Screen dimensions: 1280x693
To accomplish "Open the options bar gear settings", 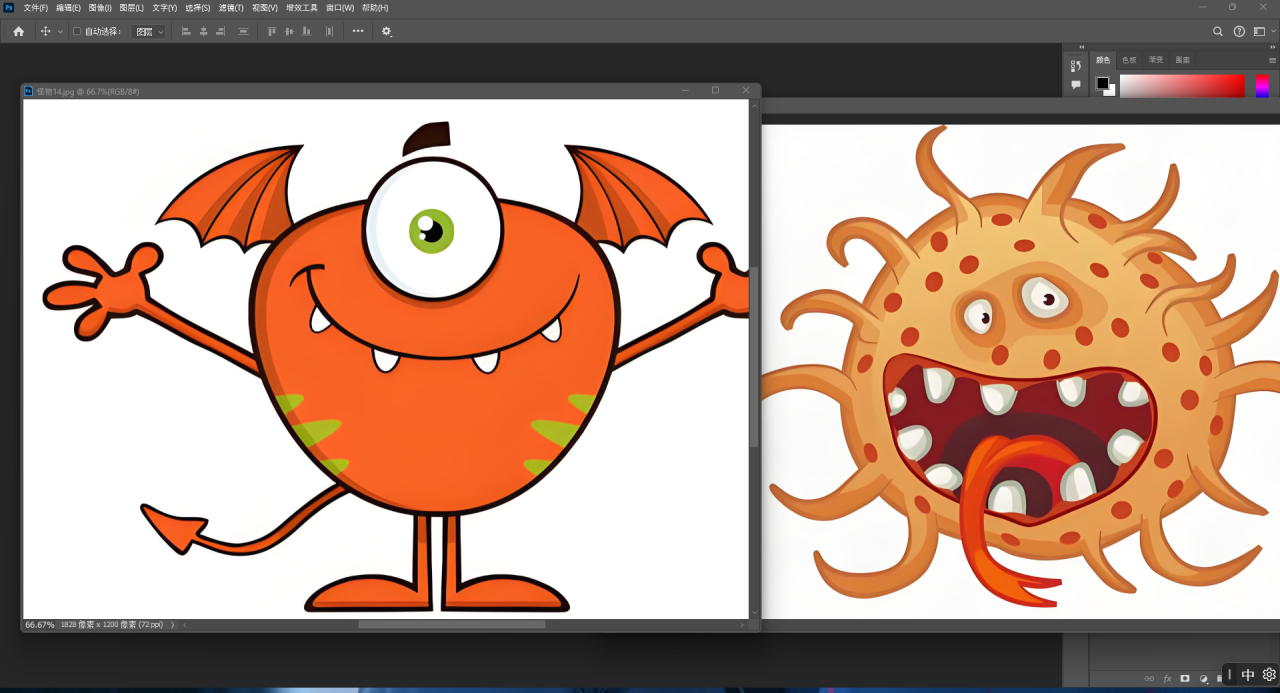I will [x=387, y=31].
